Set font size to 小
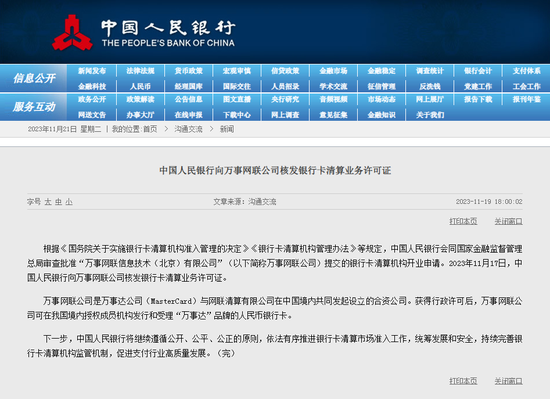Image resolution: width=550 pixels, height=399 pixels. tap(69, 202)
